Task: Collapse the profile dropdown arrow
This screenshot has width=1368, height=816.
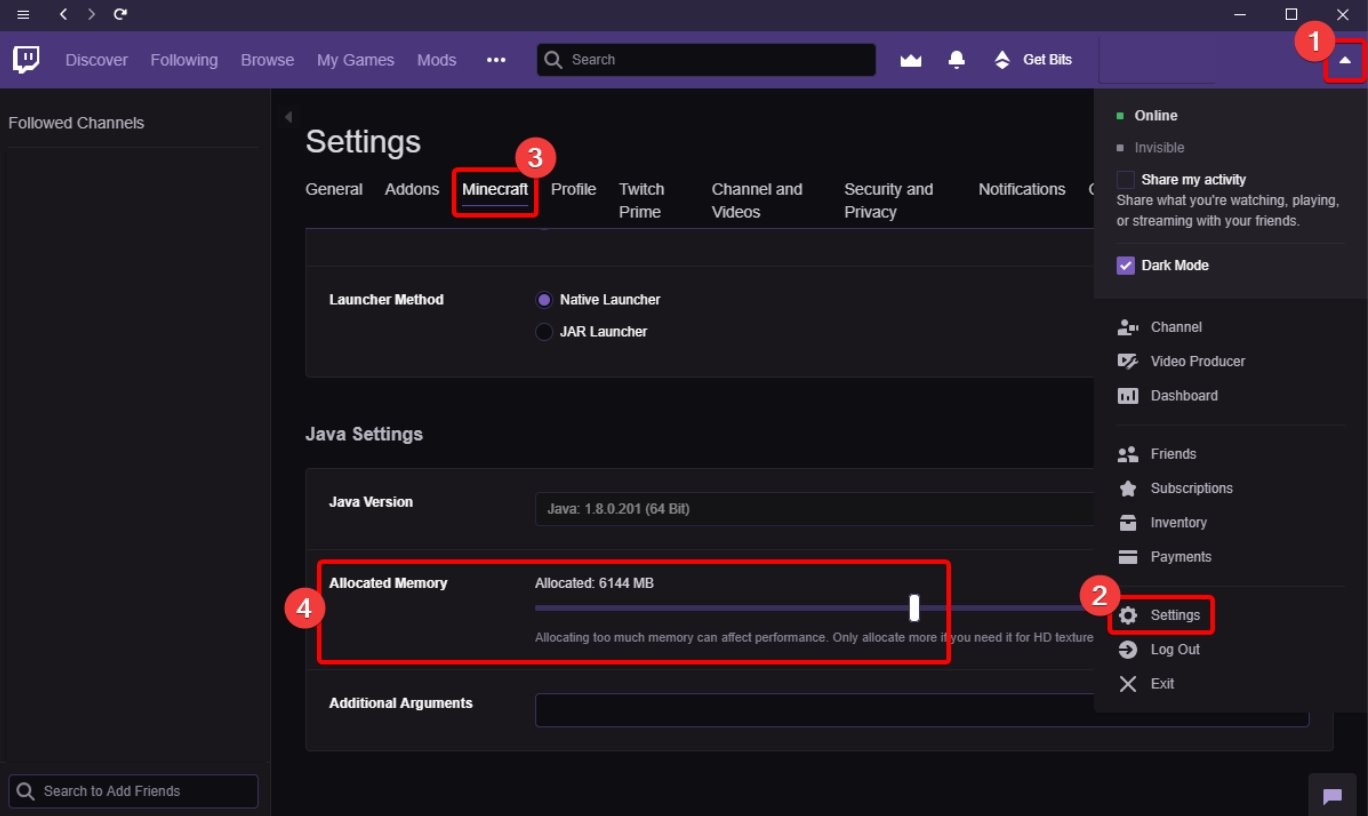Action: (1345, 61)
